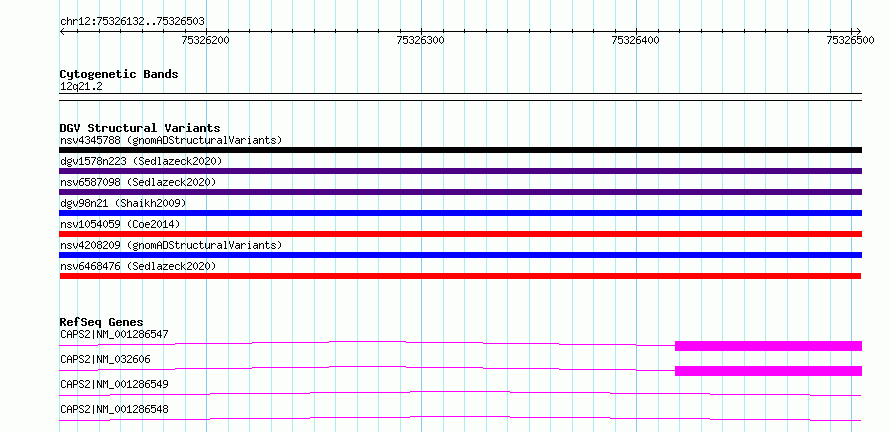Click the DGV Structural Variants track title
The height and width of the screenshot is (432, 890).
[x=140, y=128]
